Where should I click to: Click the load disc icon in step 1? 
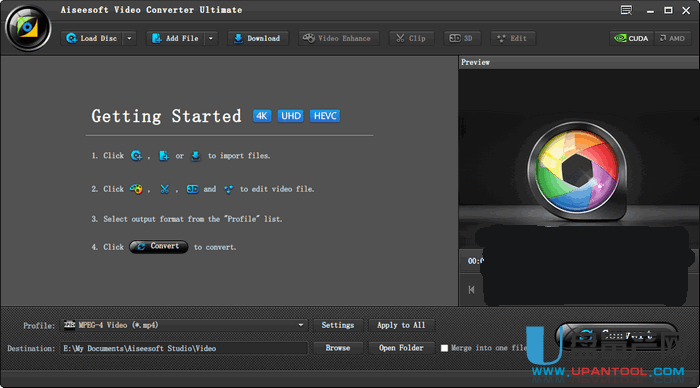click(x=136, y=155)
